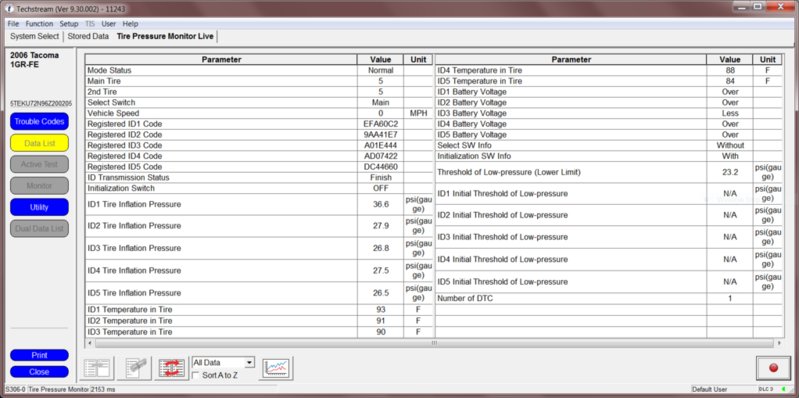
Task: Click the yellow Data List button
Action: click(x=39, y=143)
